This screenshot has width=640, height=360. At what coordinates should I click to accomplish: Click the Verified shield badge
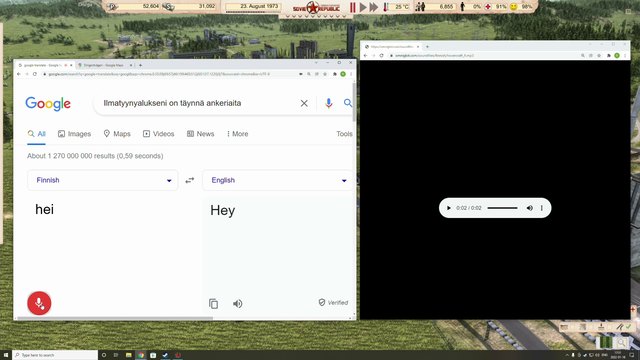(333, 302)
